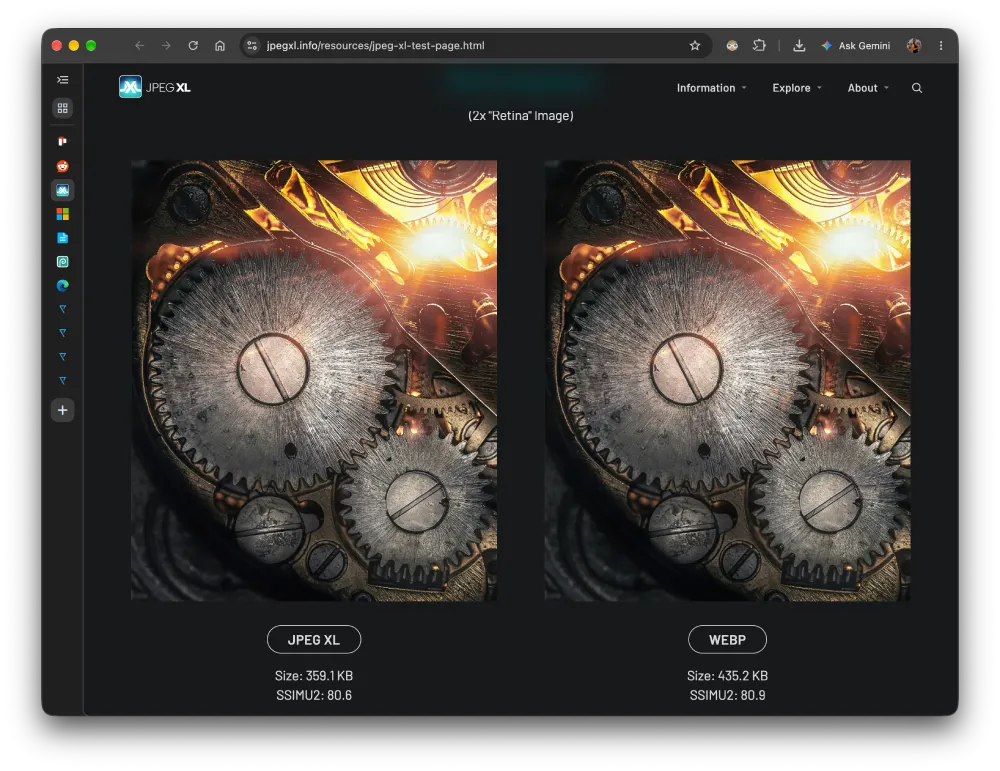Click the JPEG XL format button

click(x=314, y=640)
